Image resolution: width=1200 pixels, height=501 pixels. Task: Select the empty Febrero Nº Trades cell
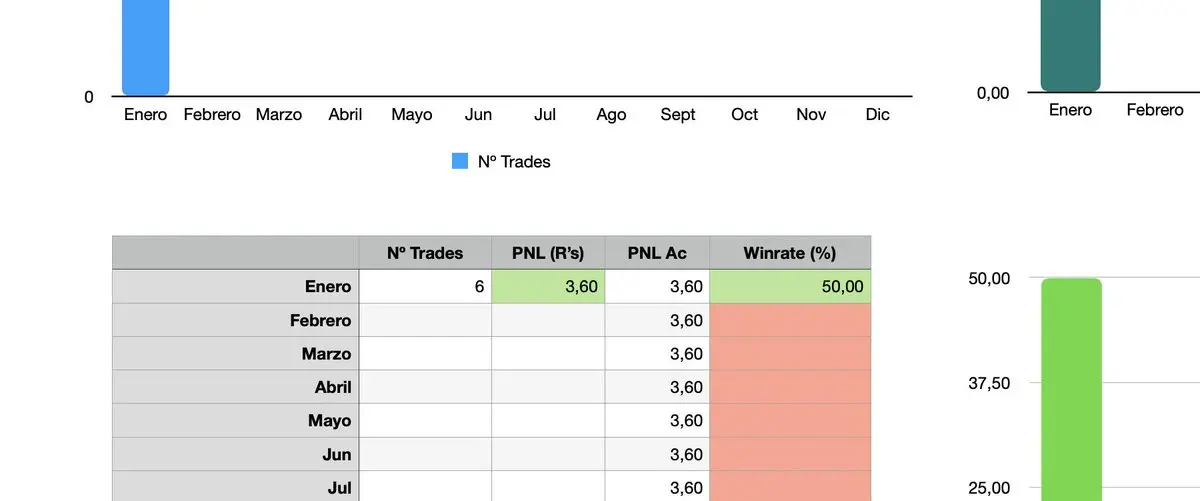(425, 320)
